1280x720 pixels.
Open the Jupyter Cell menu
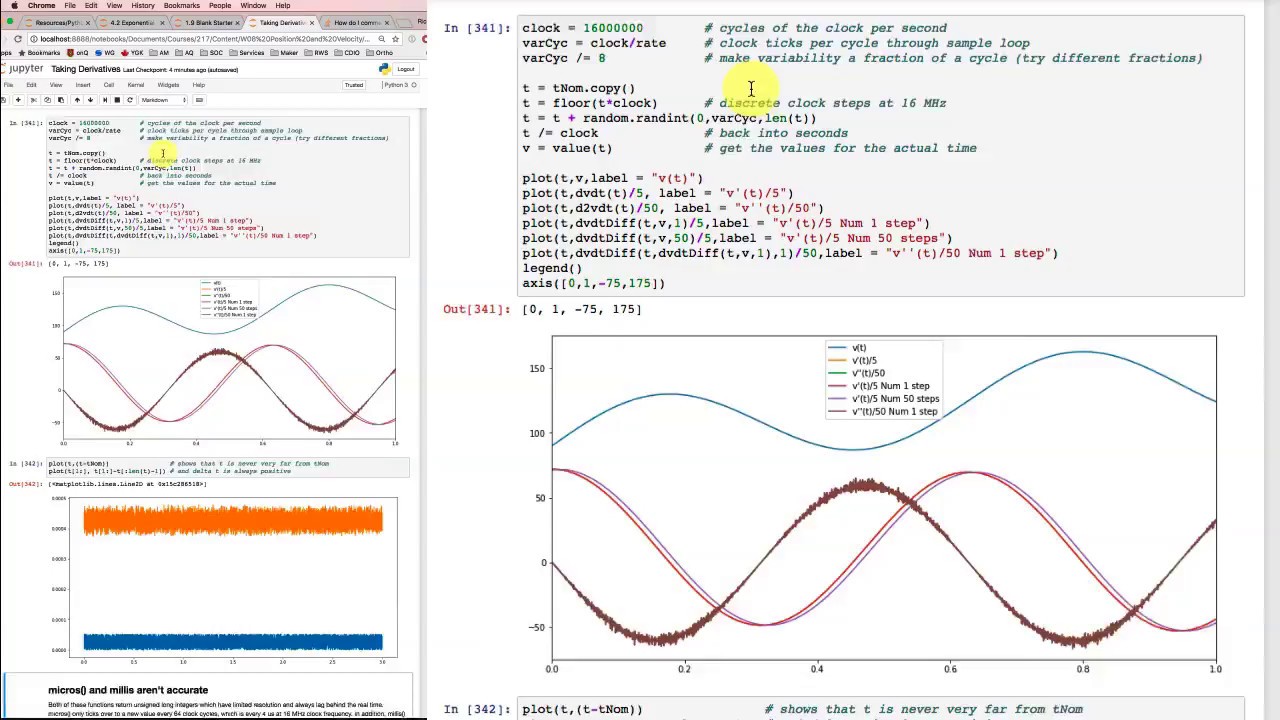(x=110, y=85)
